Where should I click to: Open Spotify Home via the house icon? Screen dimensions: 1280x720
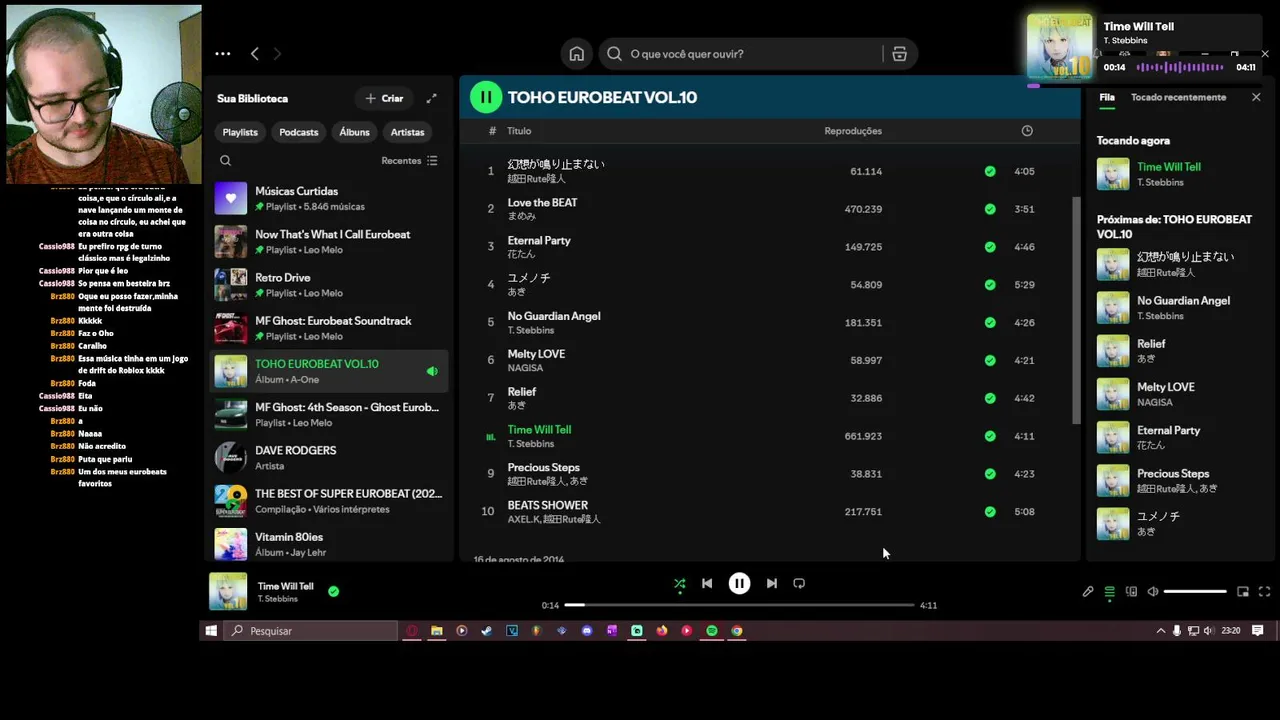point(577,54)
